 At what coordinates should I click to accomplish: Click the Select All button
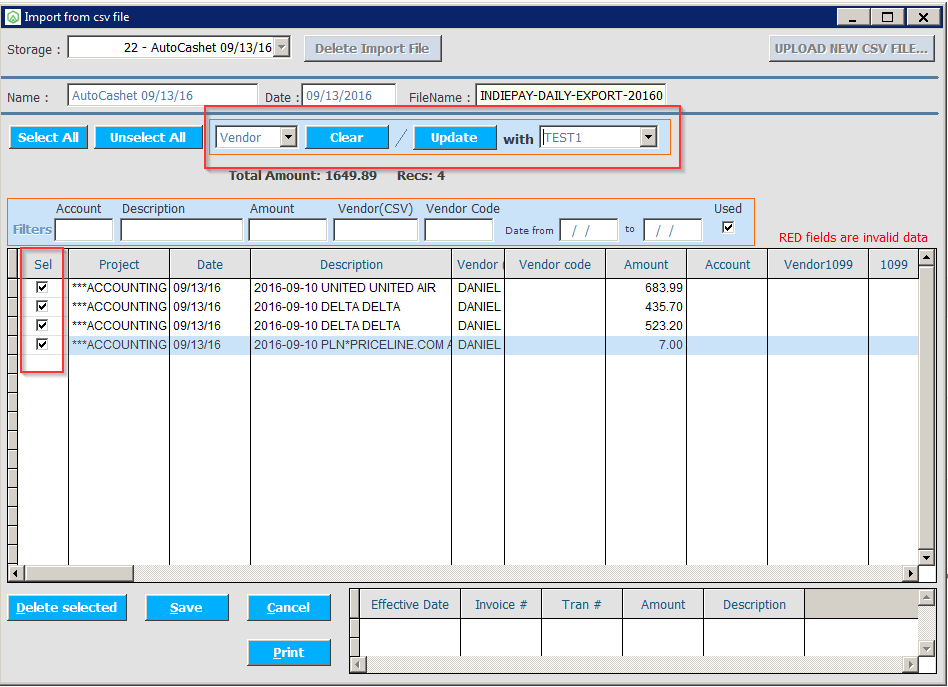[x=48, y=137]
